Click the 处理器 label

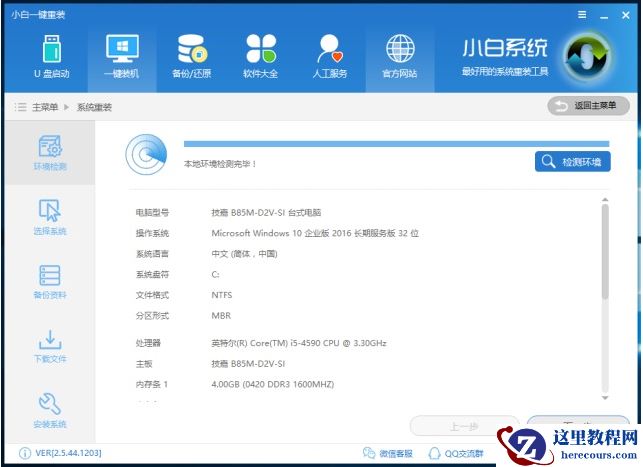coord(148,343)
